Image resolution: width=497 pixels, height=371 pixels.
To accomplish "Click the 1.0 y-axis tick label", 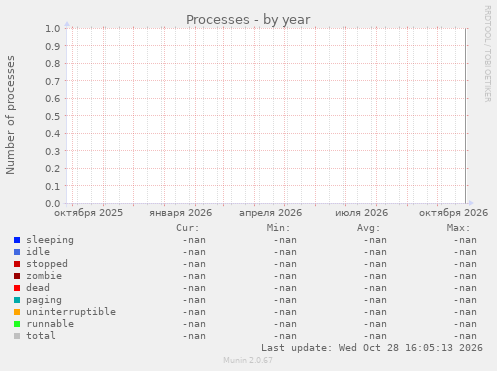I will 53,28.
